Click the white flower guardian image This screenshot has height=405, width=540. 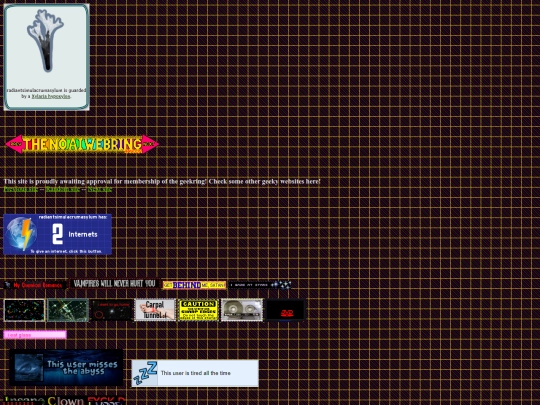click(45, 40)
